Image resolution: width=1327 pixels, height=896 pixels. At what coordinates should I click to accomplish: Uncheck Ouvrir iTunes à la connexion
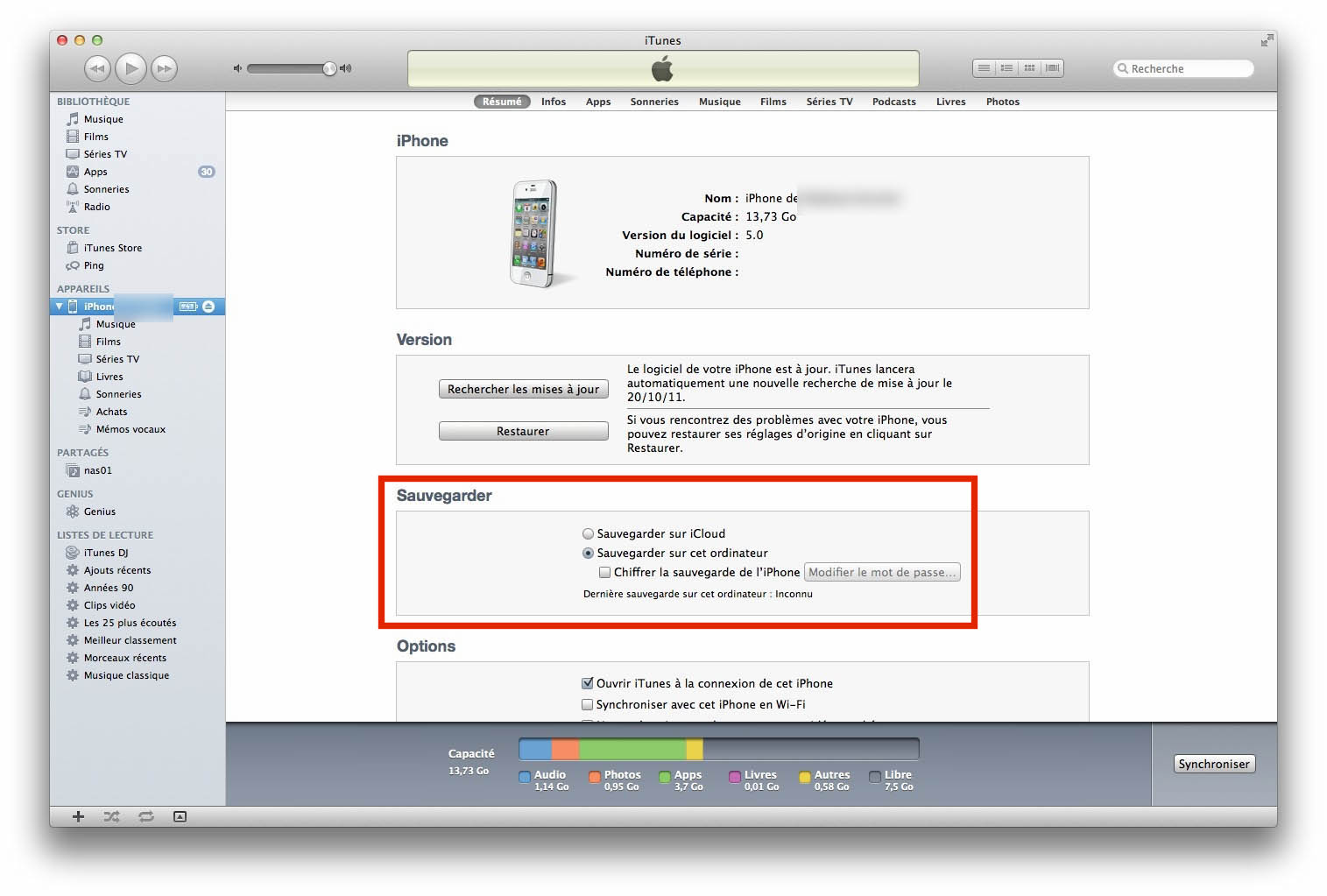coord(588,683)
